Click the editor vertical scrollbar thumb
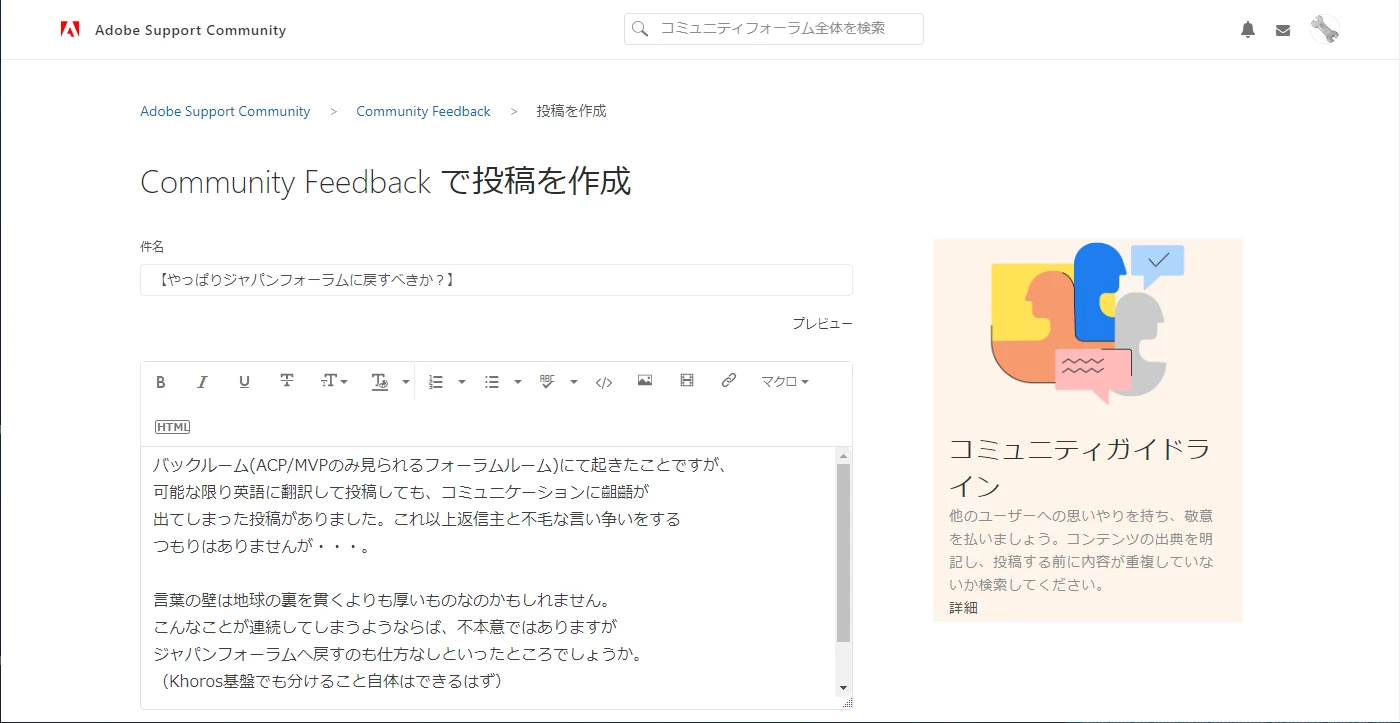The width and height of the screenshot is (1400, 723). (843, 552)
